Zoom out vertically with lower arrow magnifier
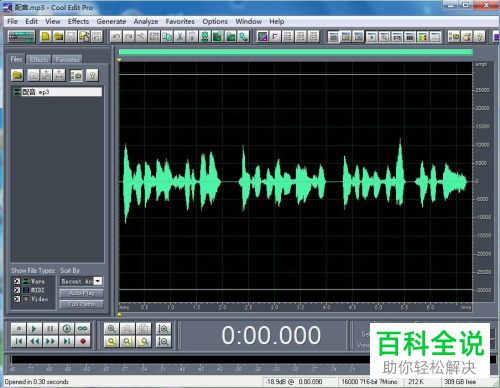 (163, 341)
